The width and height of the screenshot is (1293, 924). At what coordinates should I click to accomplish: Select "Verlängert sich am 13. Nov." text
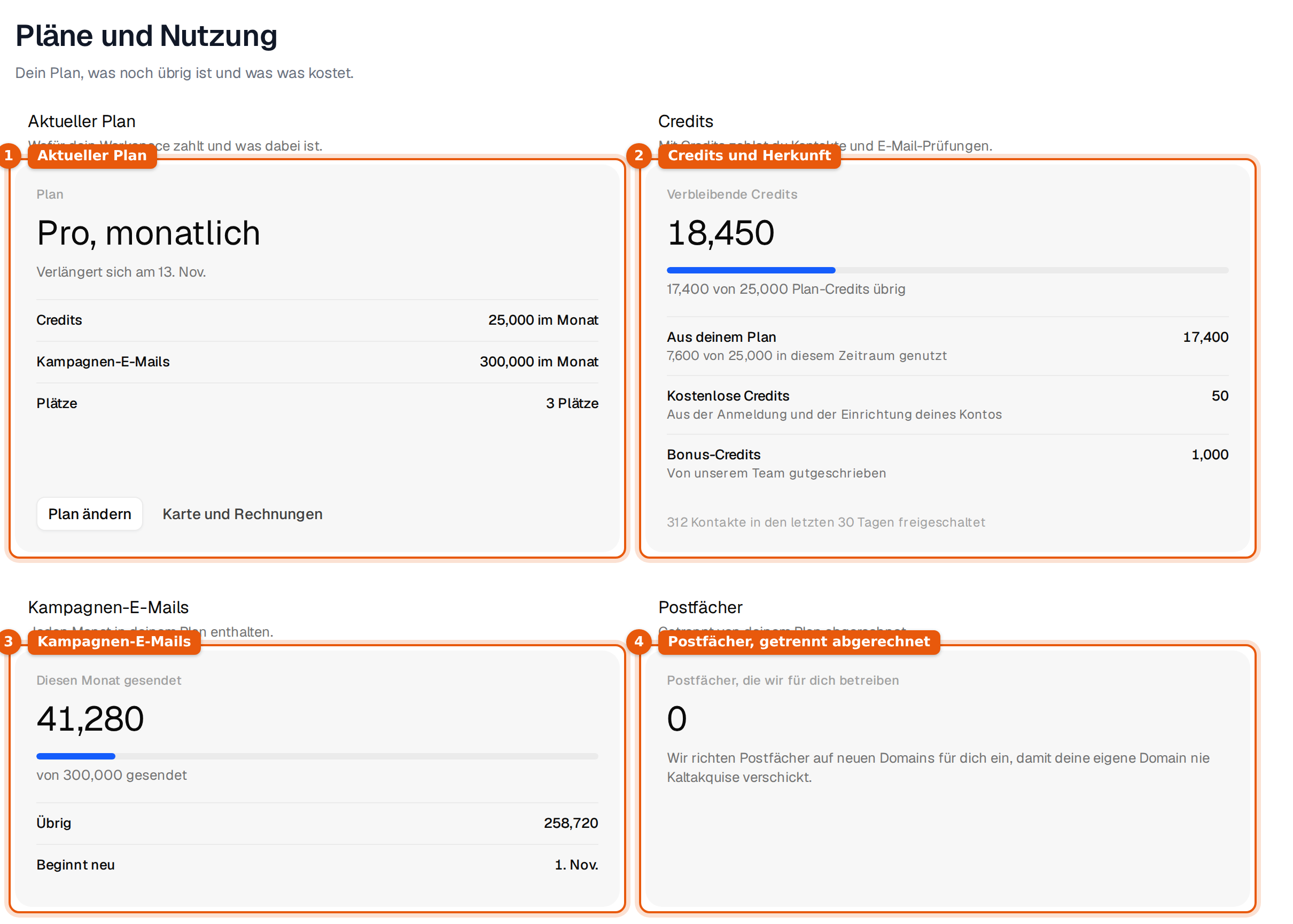121,272
